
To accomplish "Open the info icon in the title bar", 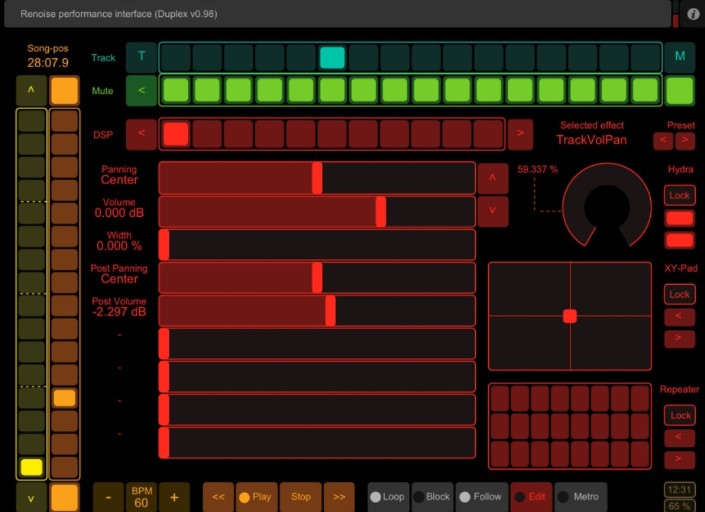I will click(x=693, y=14).
